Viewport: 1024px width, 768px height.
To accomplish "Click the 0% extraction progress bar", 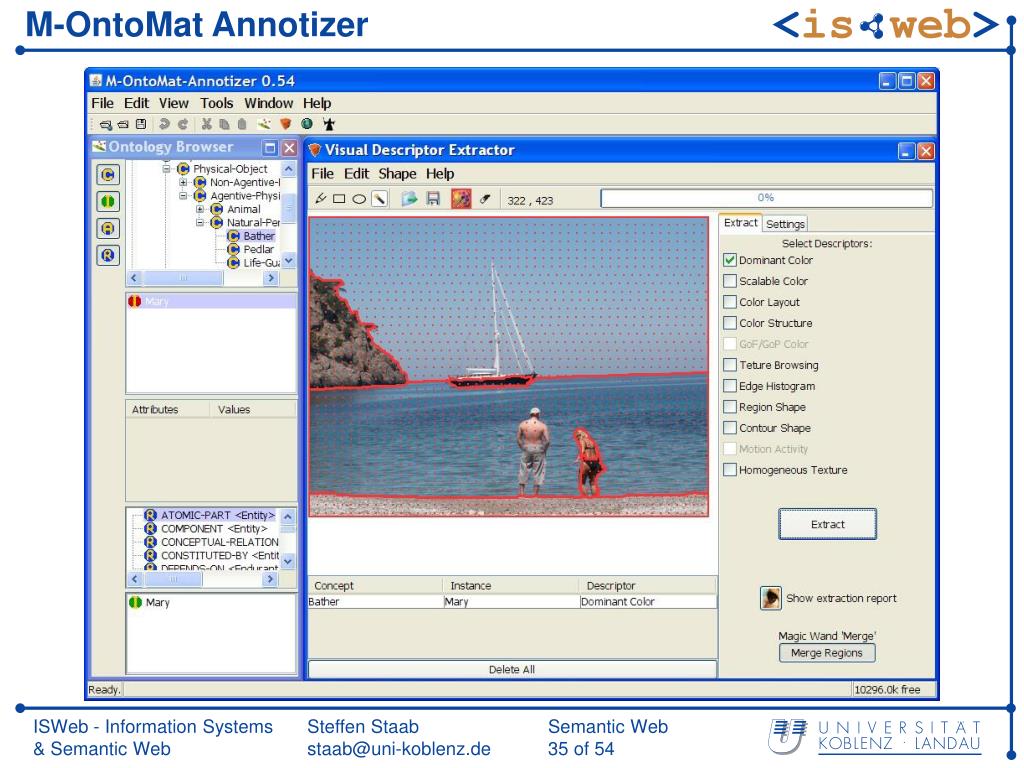I will point(767,198).
